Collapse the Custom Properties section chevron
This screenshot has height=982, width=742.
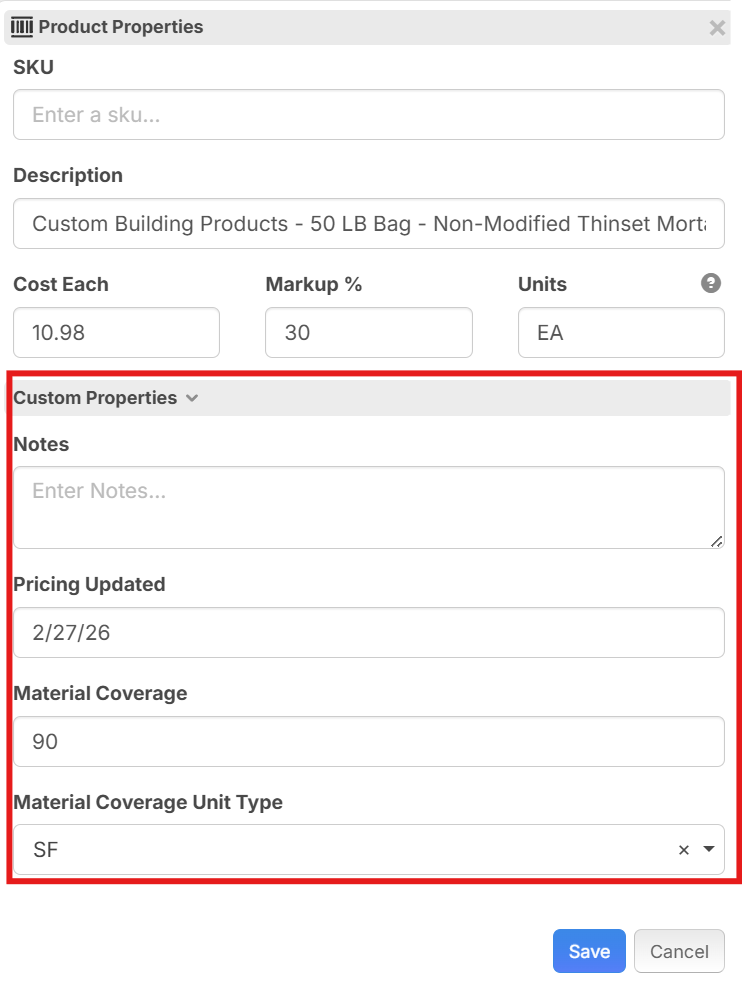[x=192, y=398]
